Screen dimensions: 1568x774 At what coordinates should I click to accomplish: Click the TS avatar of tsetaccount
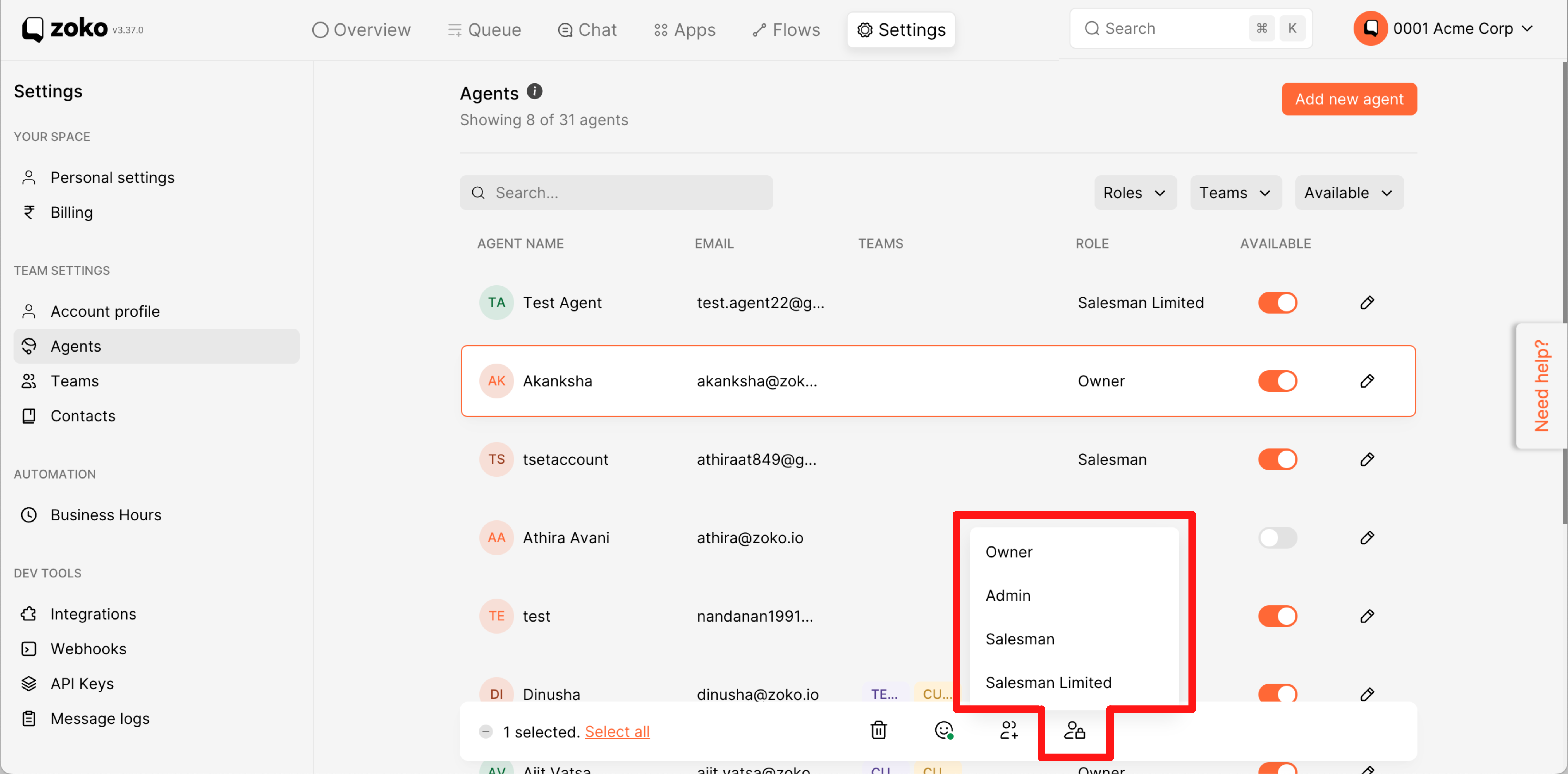tap(497, 459)
